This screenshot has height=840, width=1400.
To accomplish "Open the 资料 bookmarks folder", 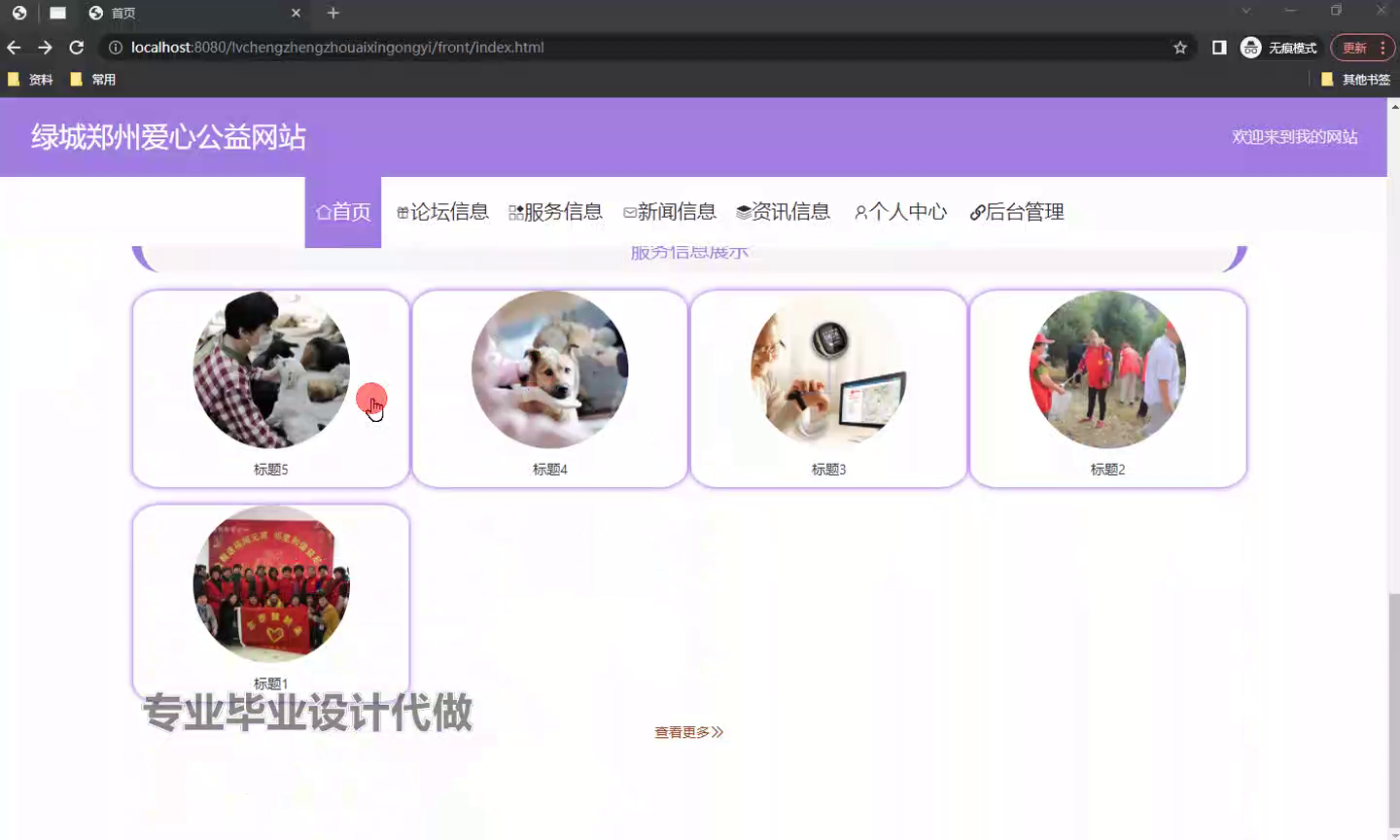I will pos(30,80).
